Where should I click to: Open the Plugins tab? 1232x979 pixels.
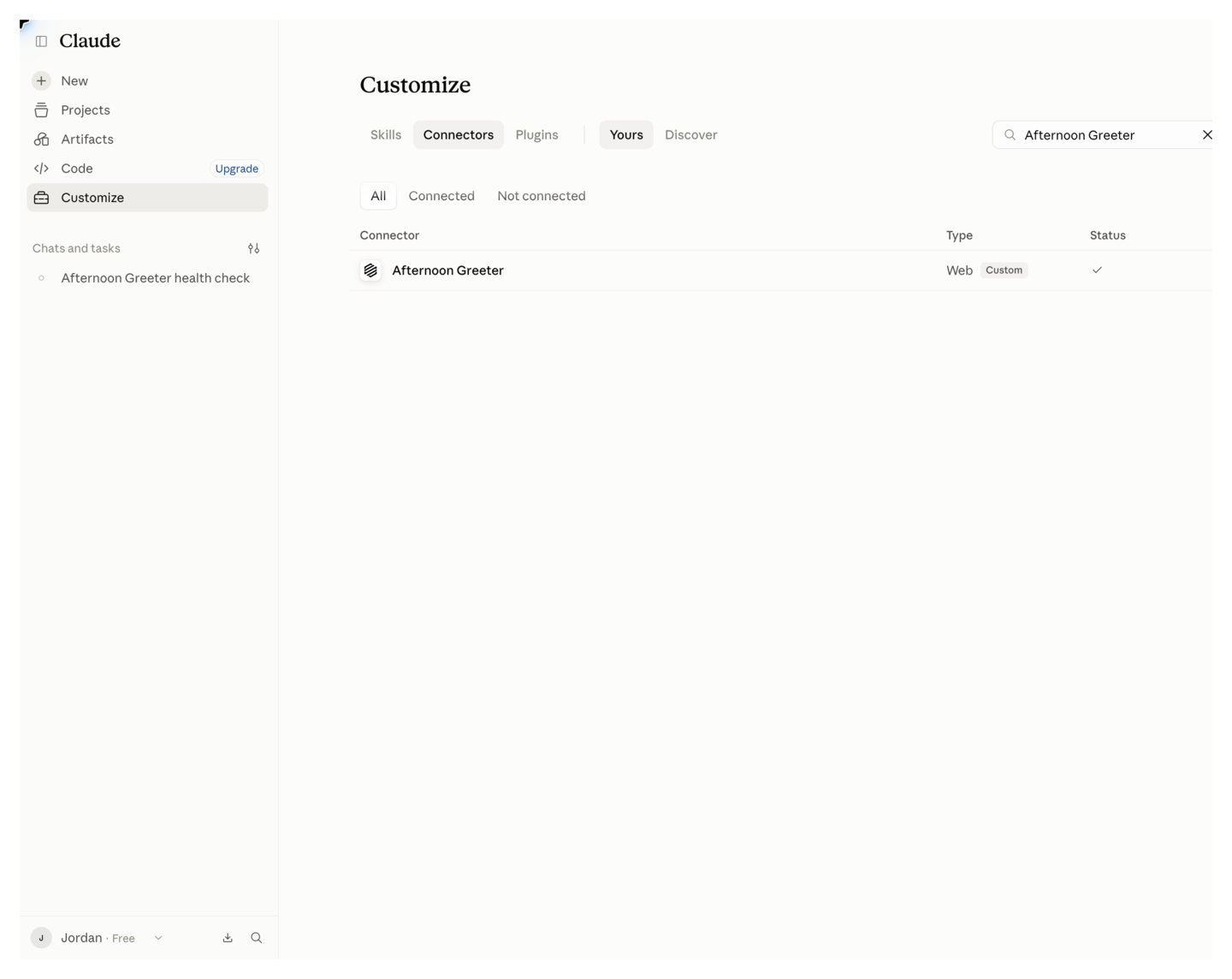pos(536,135)
